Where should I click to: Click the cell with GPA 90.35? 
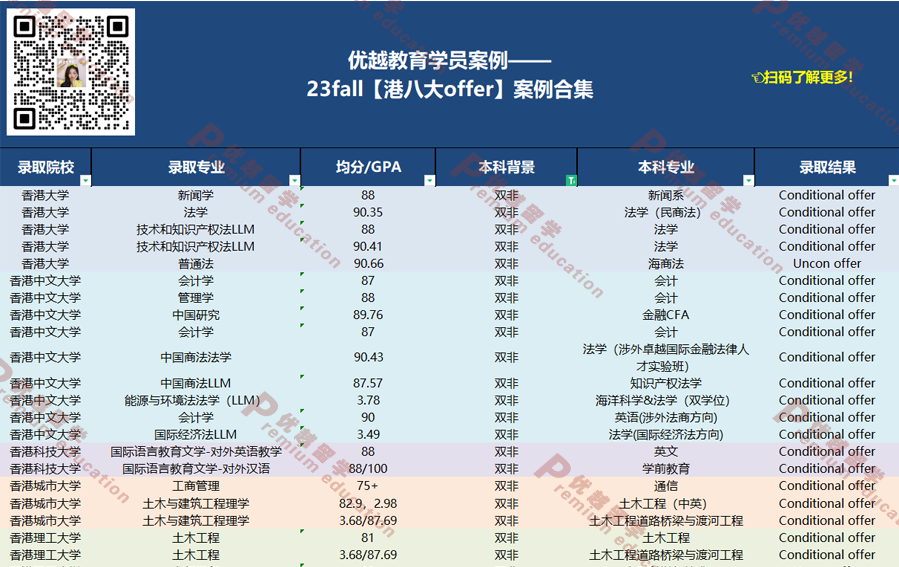(x=368, y=213)
